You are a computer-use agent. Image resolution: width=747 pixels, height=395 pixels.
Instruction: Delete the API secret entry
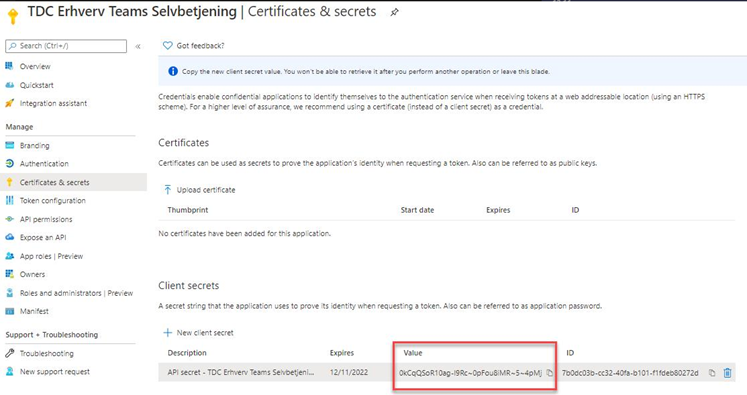click(727, 373)
